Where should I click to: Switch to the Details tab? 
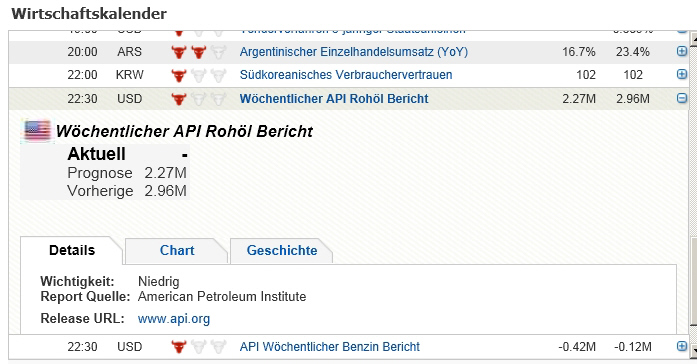[72, 250]
